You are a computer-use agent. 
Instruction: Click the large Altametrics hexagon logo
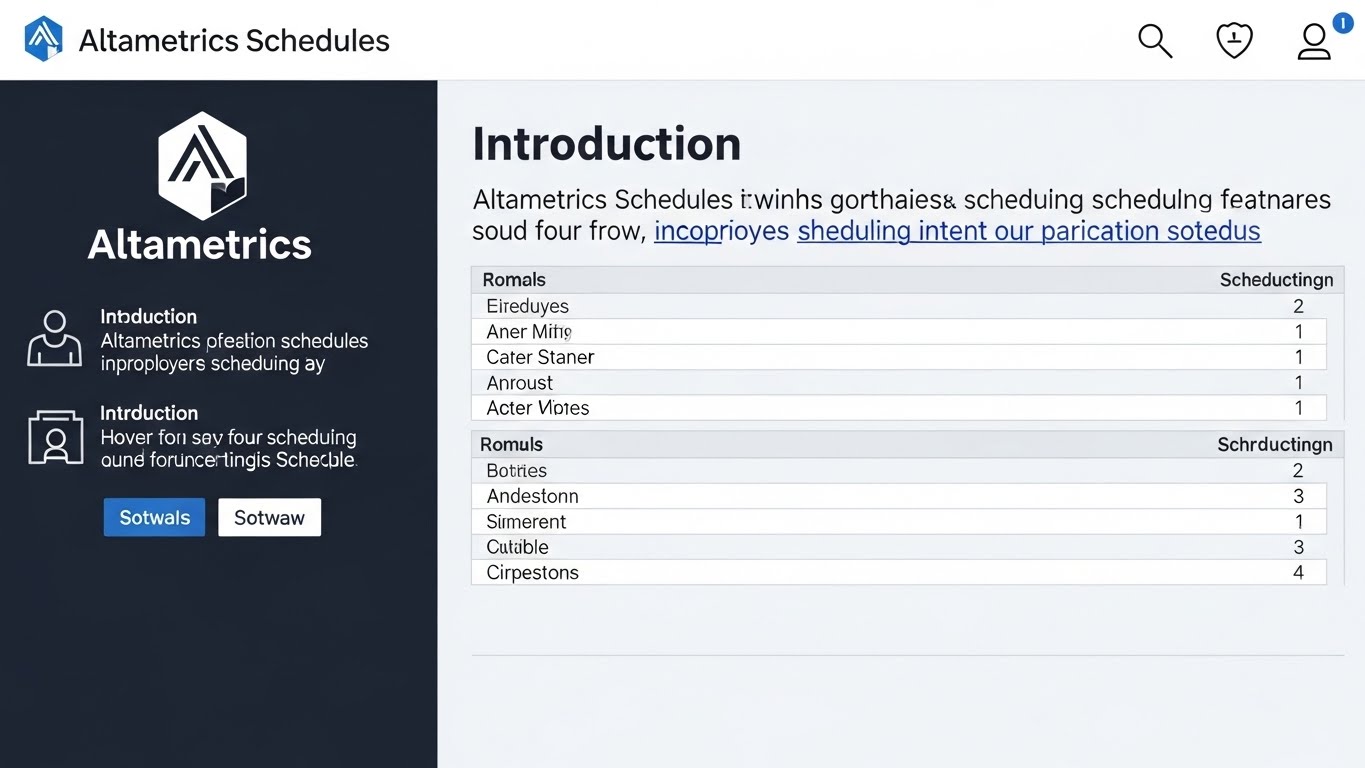[202, 165]
